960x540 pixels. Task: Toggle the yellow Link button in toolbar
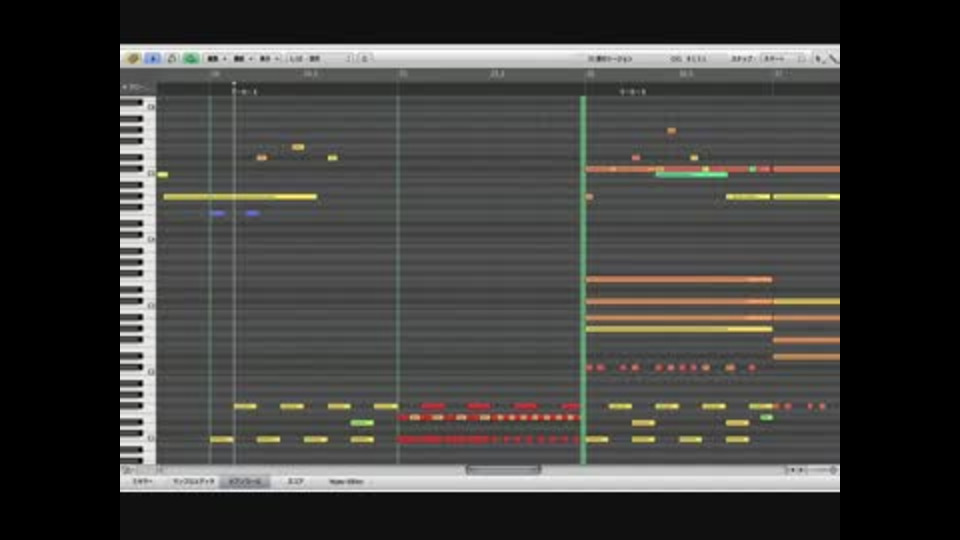click(133, 58)
